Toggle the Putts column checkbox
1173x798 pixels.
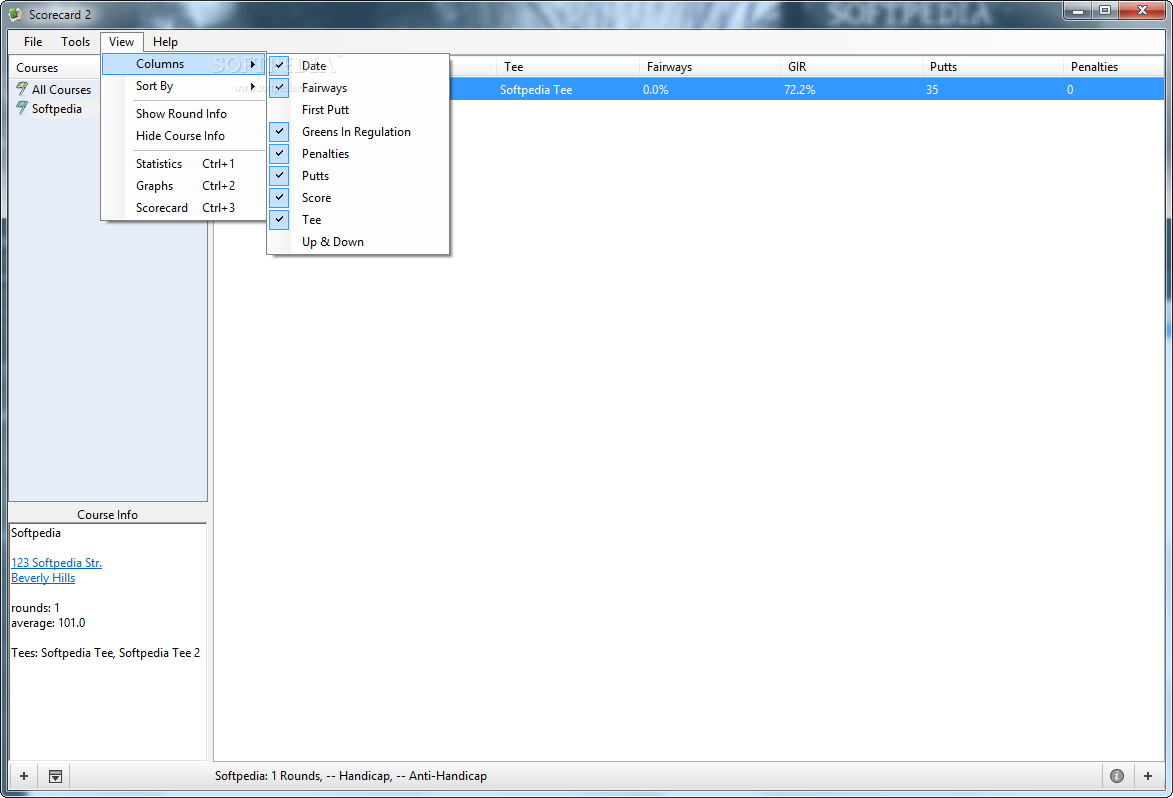(x=279, y=176)
